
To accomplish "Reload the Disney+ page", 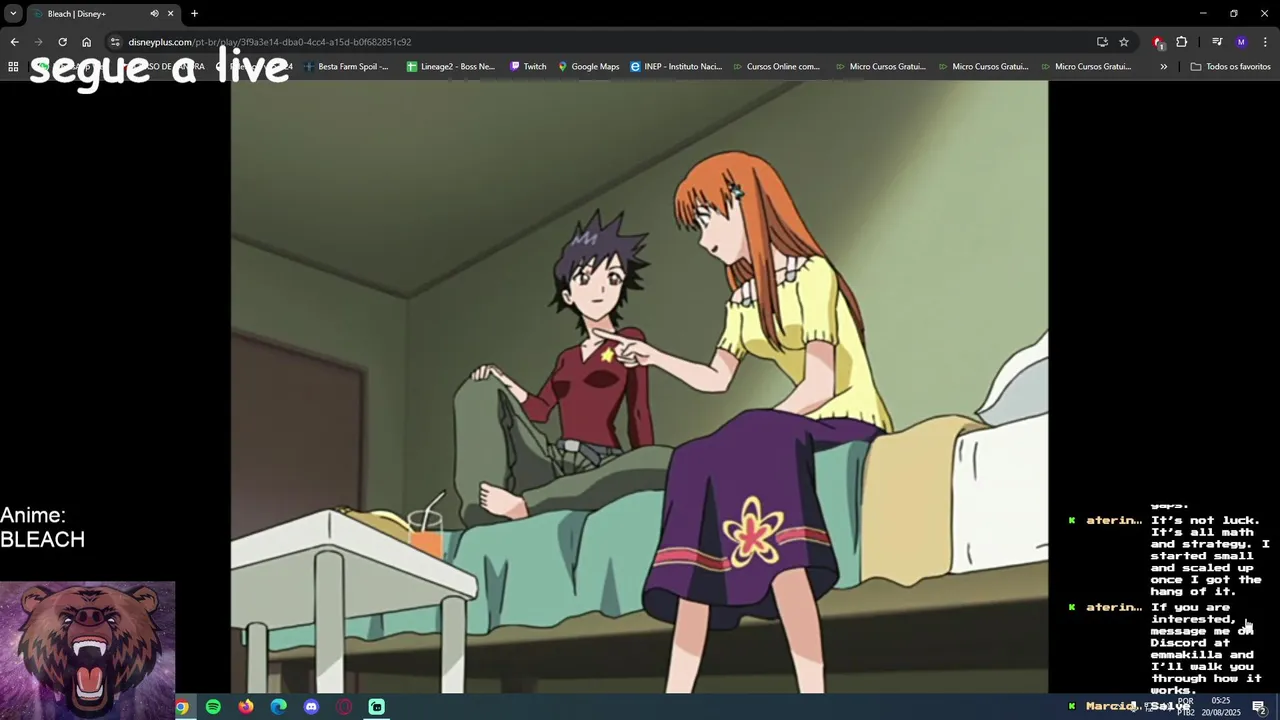I will point(62,42).
